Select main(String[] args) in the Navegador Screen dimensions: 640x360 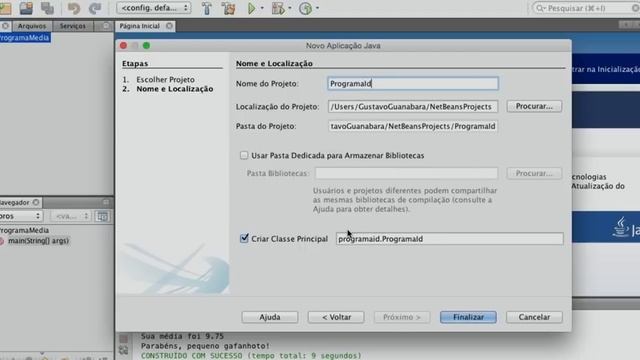(x=38, y=241)
